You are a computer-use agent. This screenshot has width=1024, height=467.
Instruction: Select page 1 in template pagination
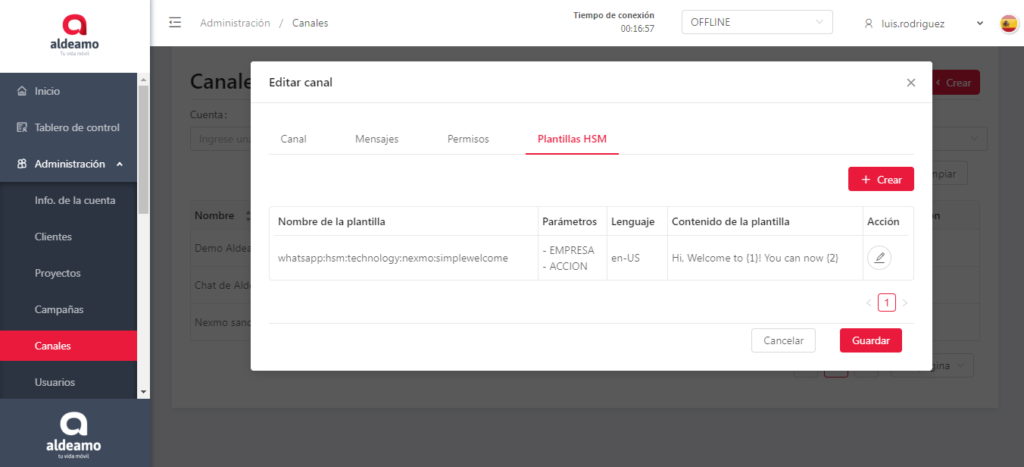[x=886, y=302]
